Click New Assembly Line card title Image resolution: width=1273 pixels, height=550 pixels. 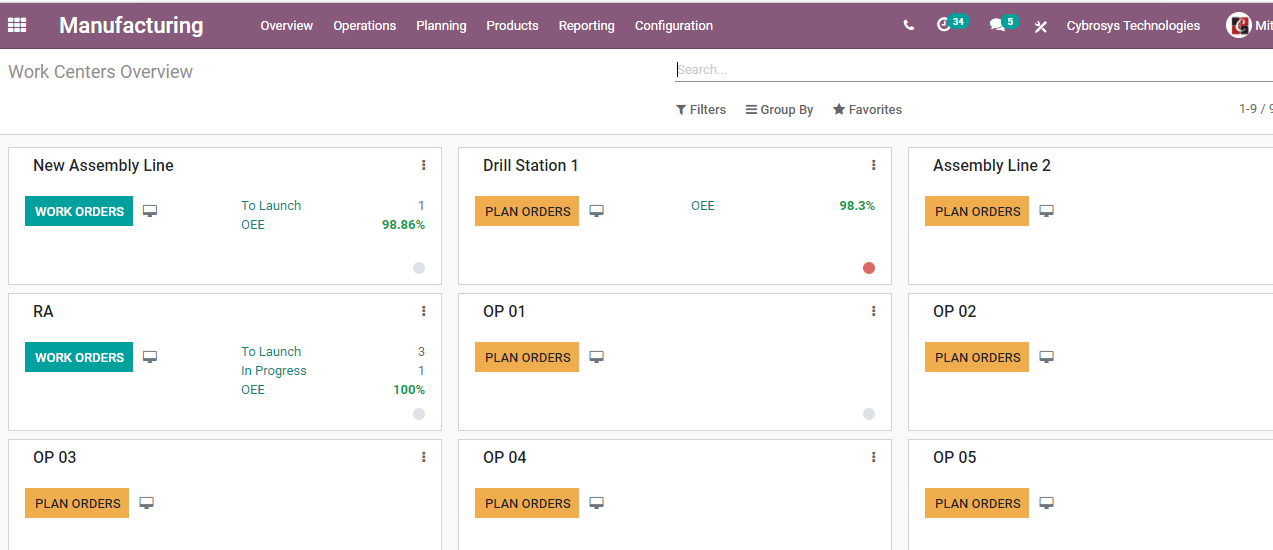[103, 166]
